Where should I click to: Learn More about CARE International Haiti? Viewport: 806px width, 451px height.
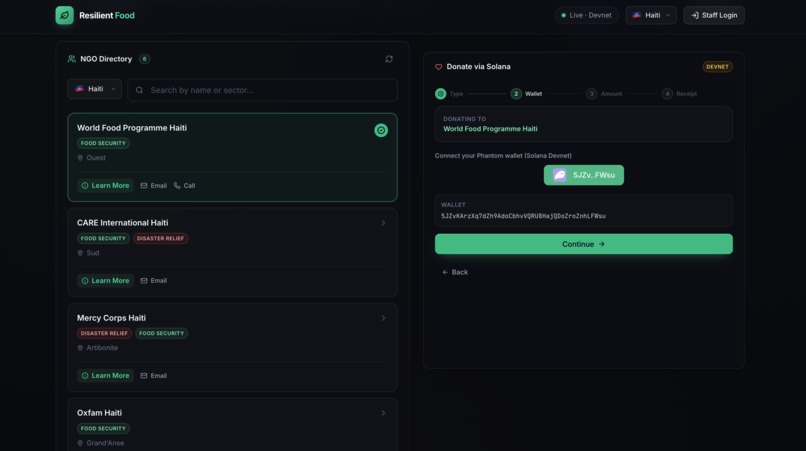(x=105, y=281)
